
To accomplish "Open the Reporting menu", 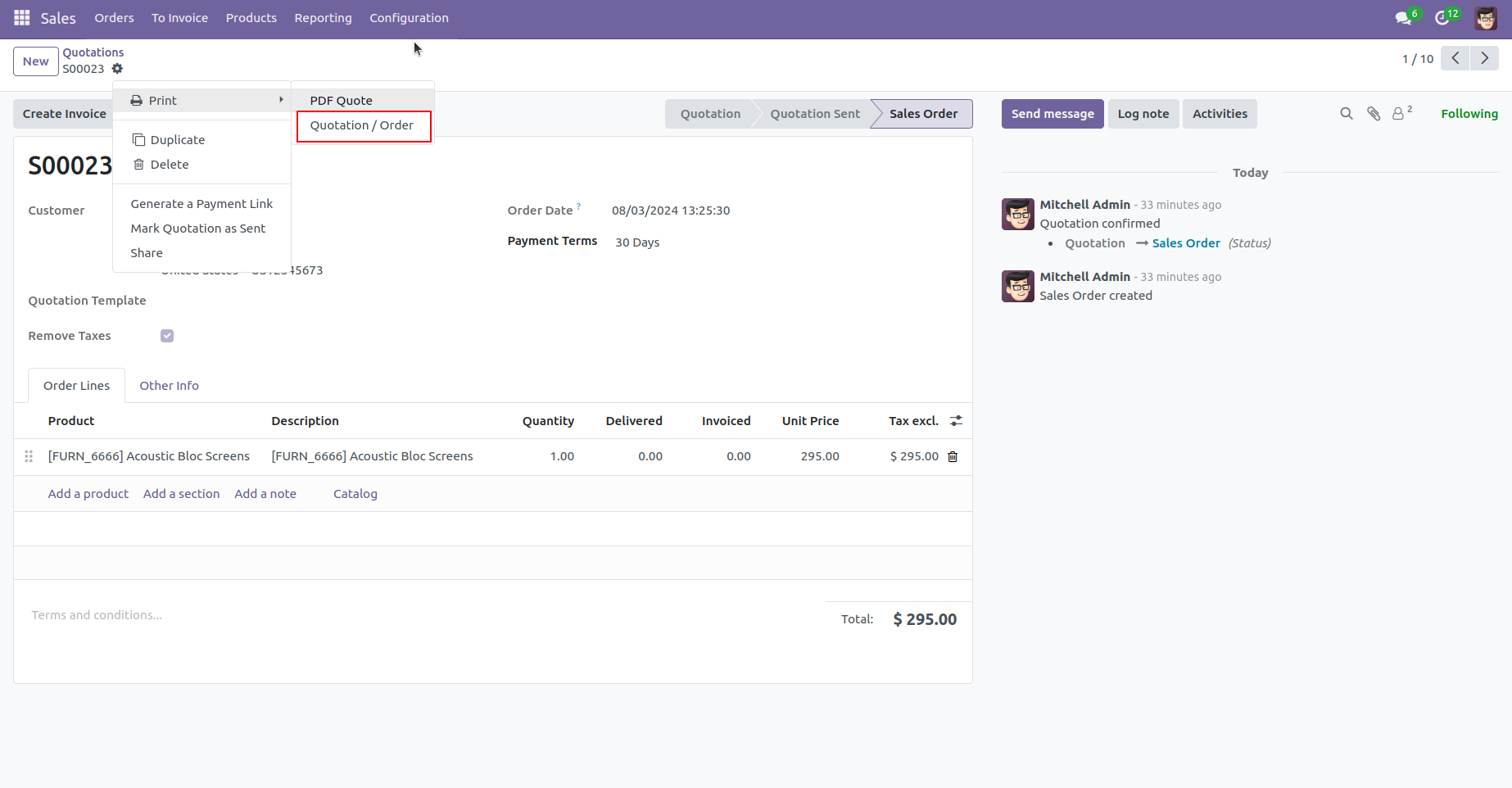I will [323, 17].
